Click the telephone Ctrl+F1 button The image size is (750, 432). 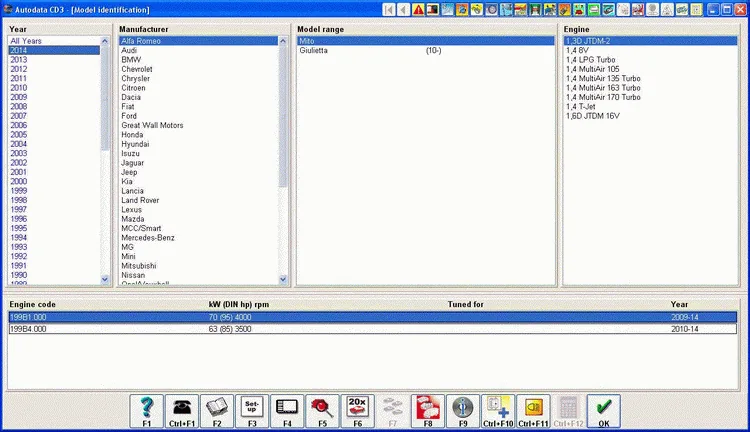182,411
